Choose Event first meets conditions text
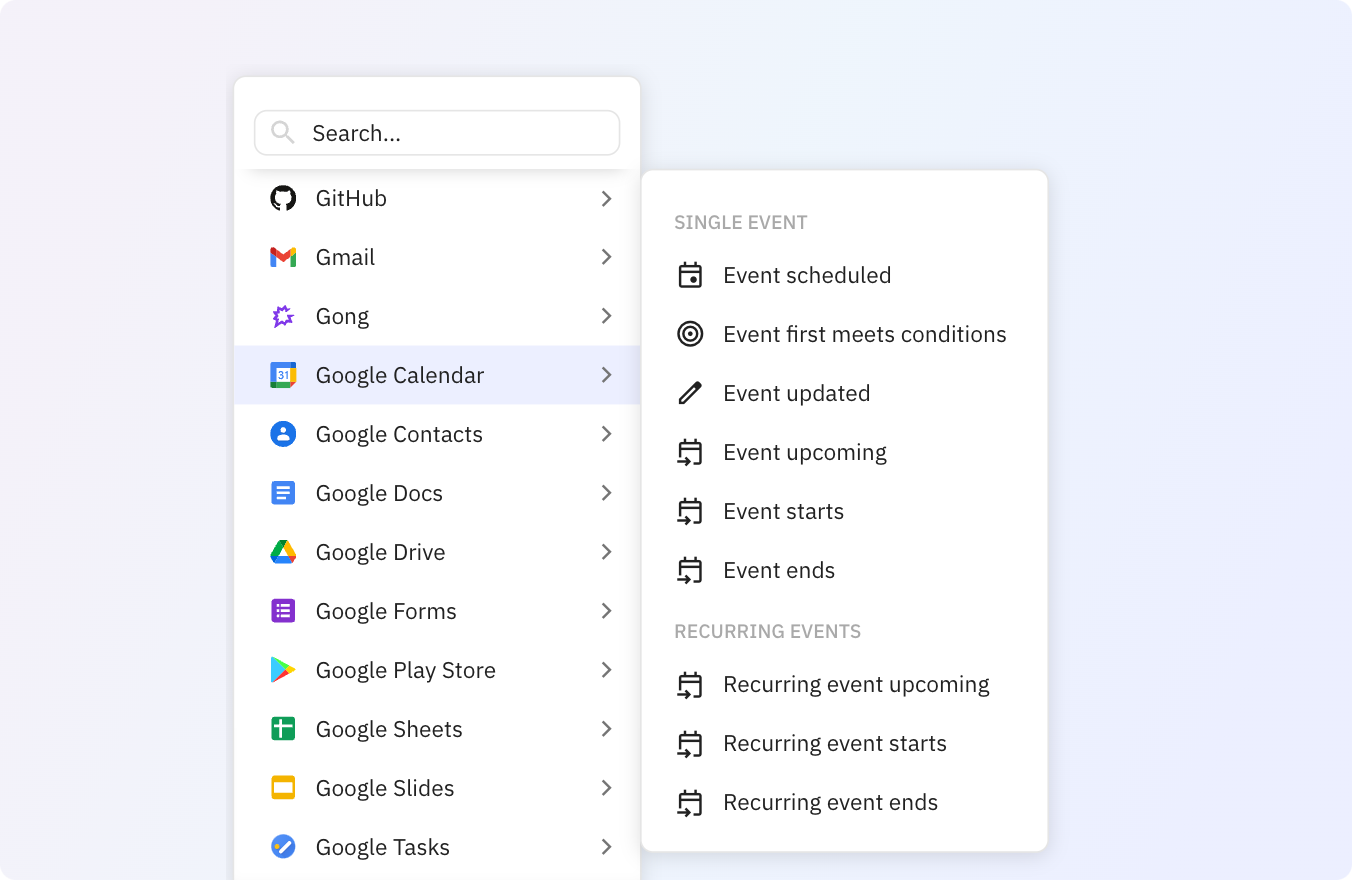The width and height of the screenshot is (1352, 880). tap(865, 334)
